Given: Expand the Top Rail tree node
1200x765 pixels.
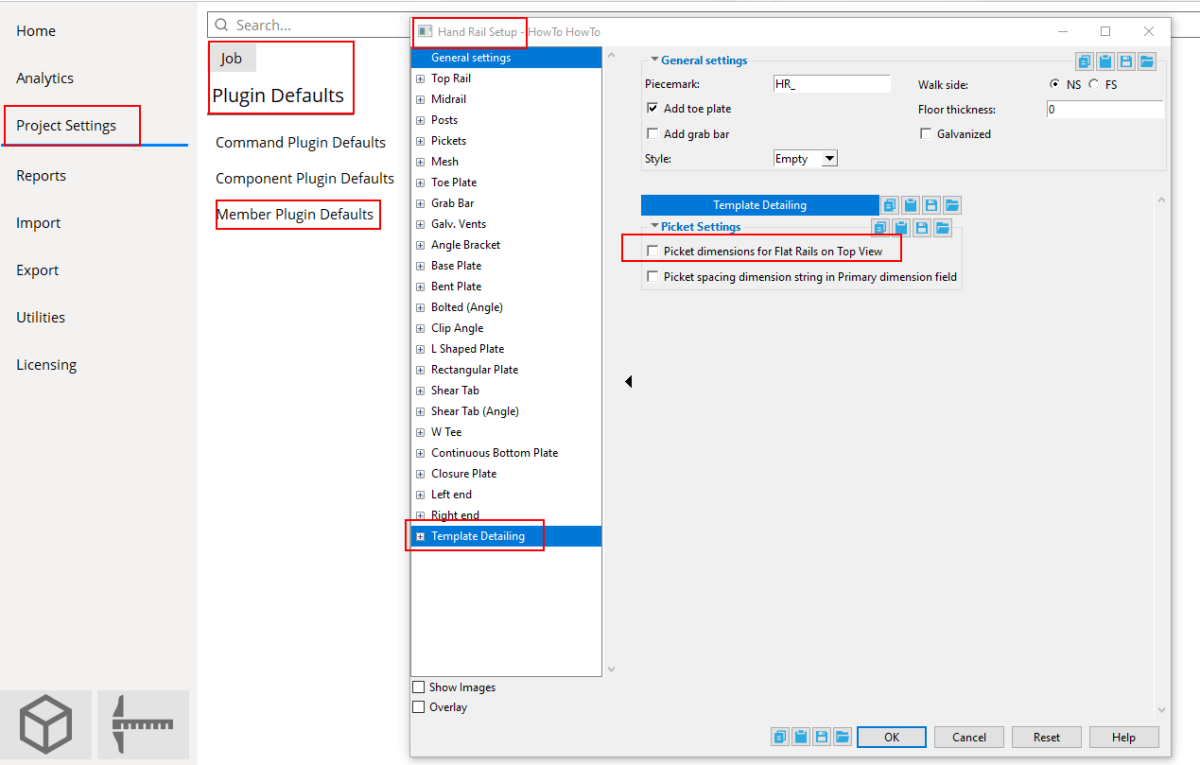Looking at the screenshot, I should 420,78.
